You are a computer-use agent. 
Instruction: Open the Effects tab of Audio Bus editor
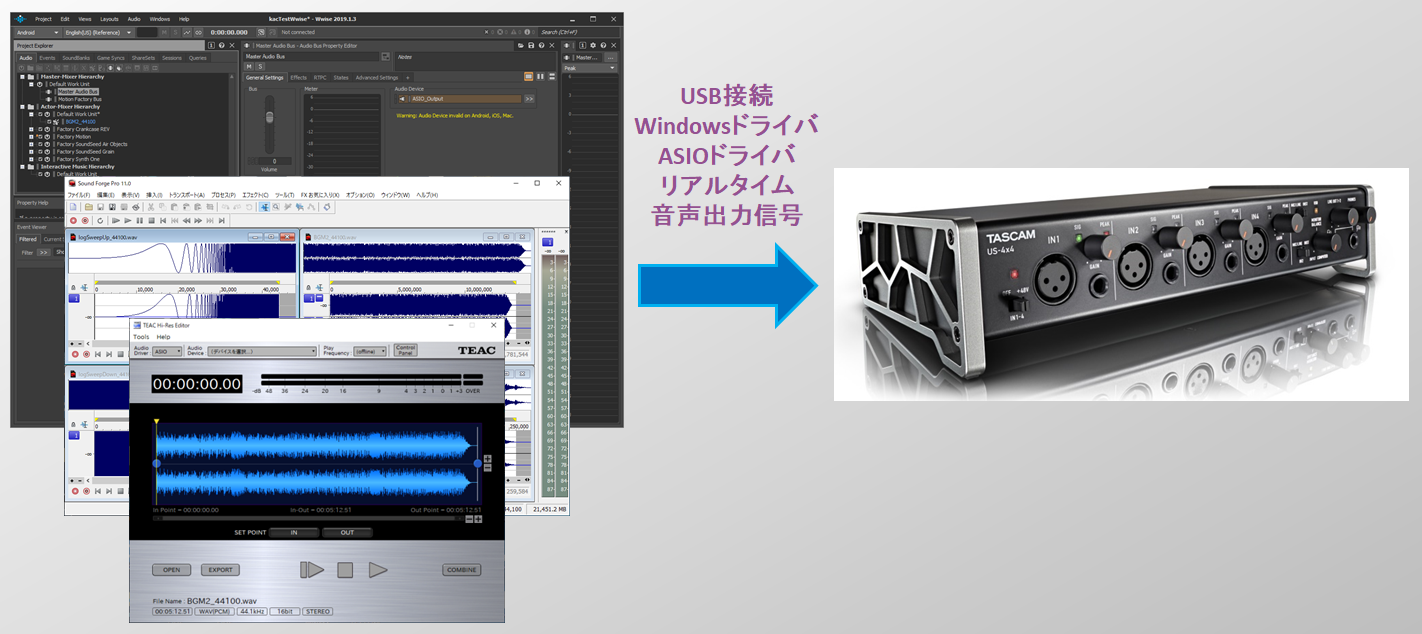click(x=298, y=77)
